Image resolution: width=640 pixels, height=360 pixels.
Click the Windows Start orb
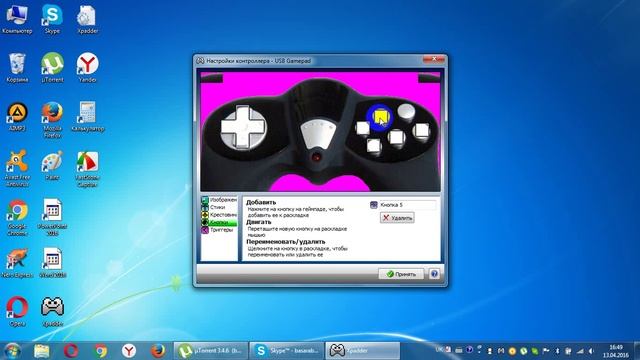point(12,351)
